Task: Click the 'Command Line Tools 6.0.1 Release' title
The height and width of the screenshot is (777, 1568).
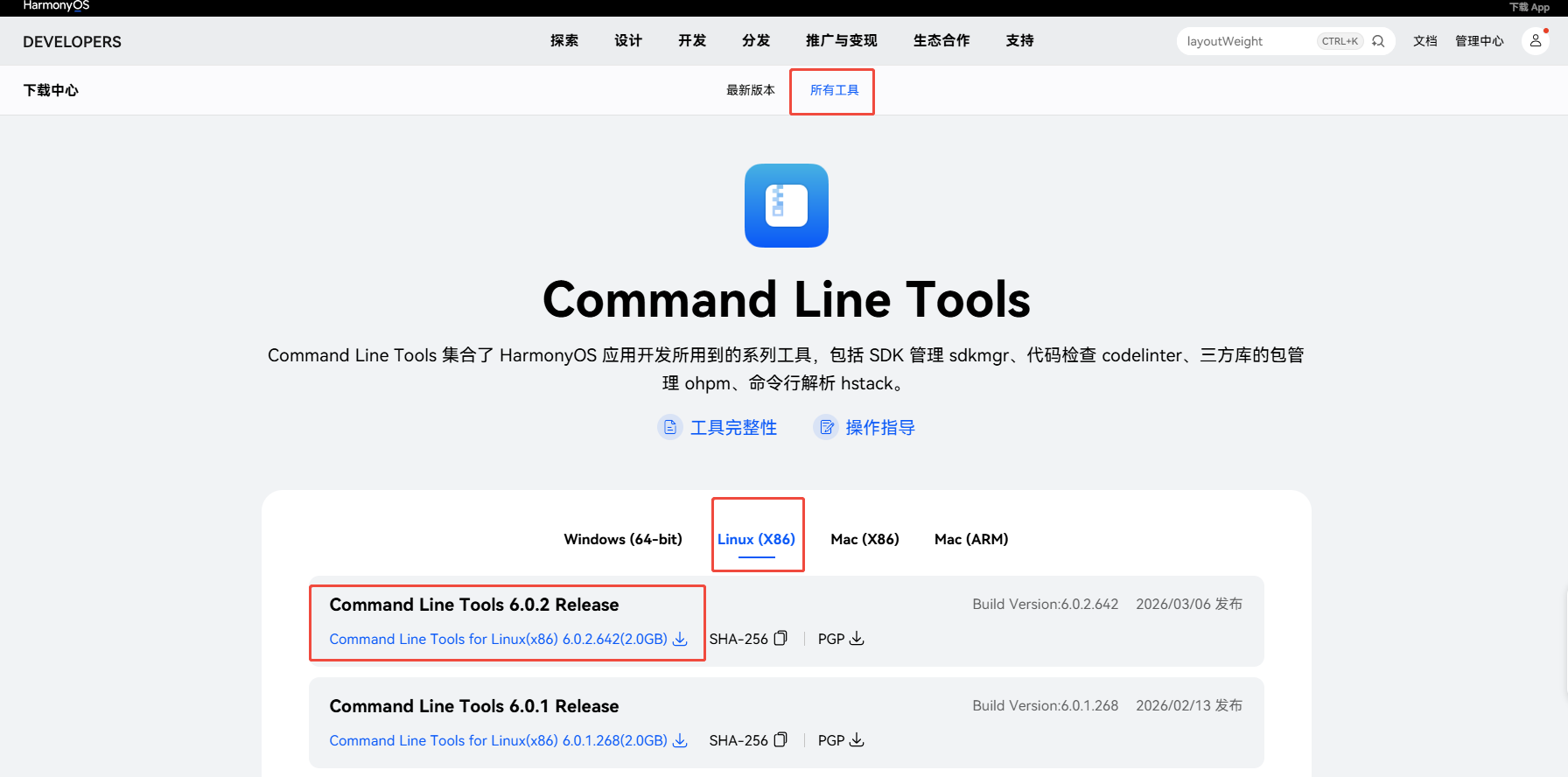Action: coord(474,706)
